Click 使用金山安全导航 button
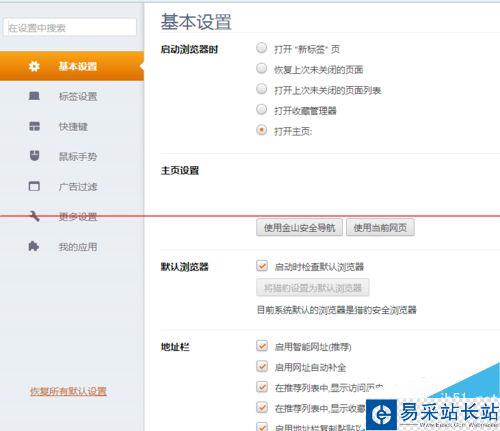Screen dimensions: 500x431 [x=299, y=228]
